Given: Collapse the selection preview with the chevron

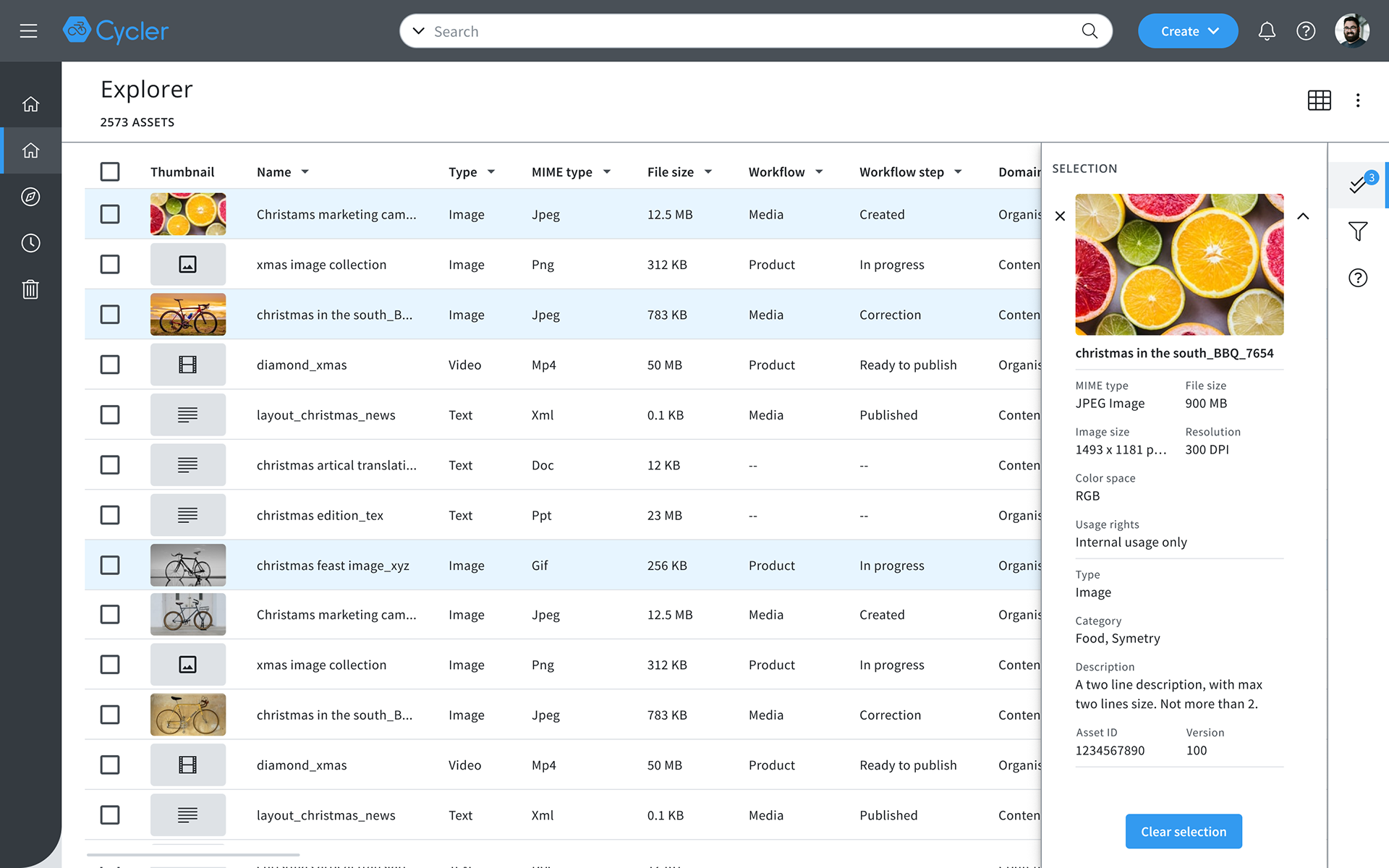Looking at the screenshot, I should 1304,216.
